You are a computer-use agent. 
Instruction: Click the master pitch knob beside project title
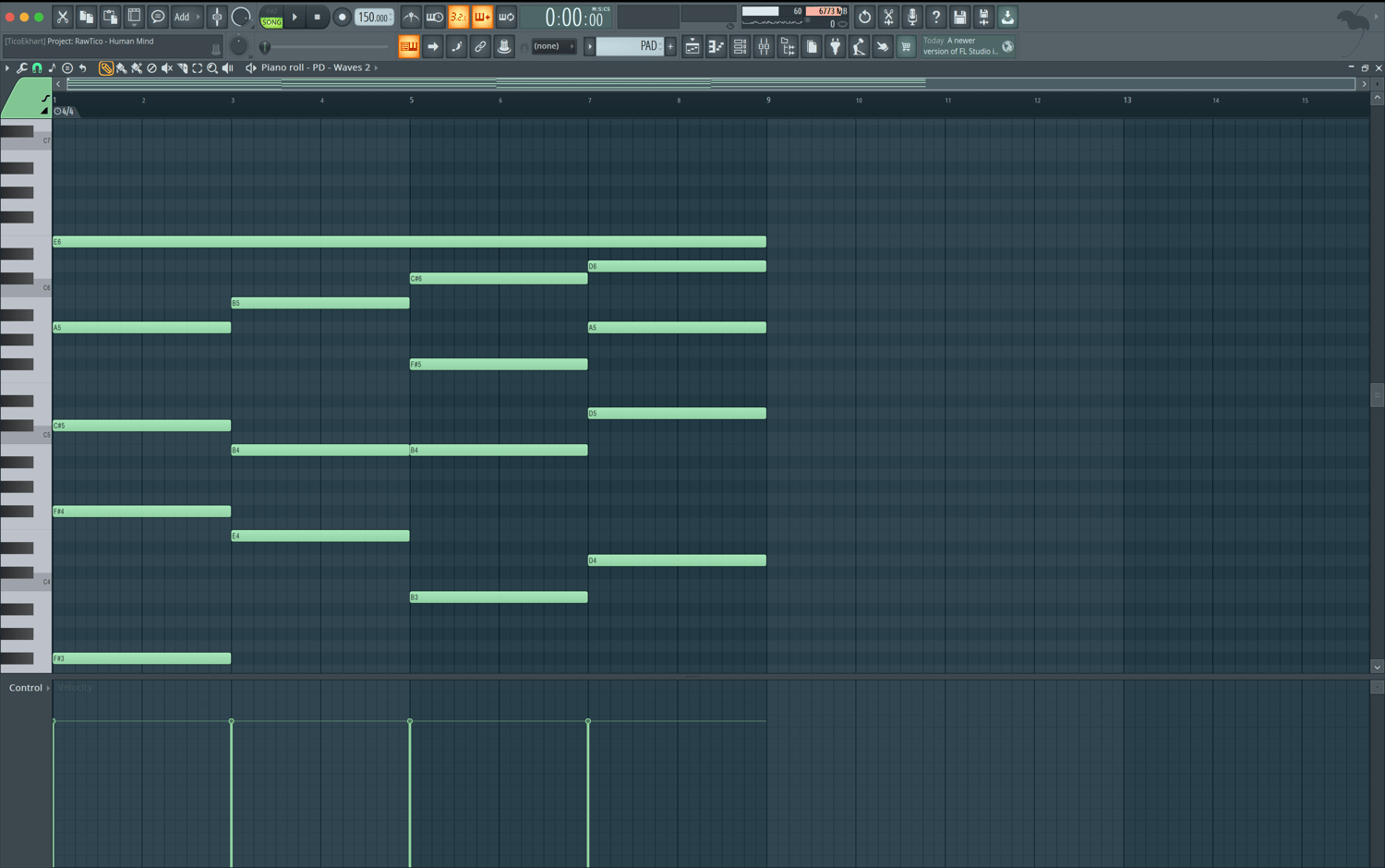tap(238, 45)
